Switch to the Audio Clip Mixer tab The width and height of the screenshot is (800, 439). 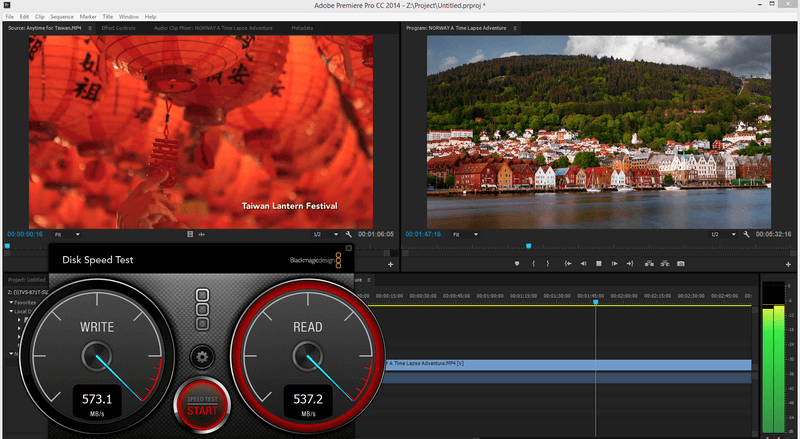tap(213, 28)
